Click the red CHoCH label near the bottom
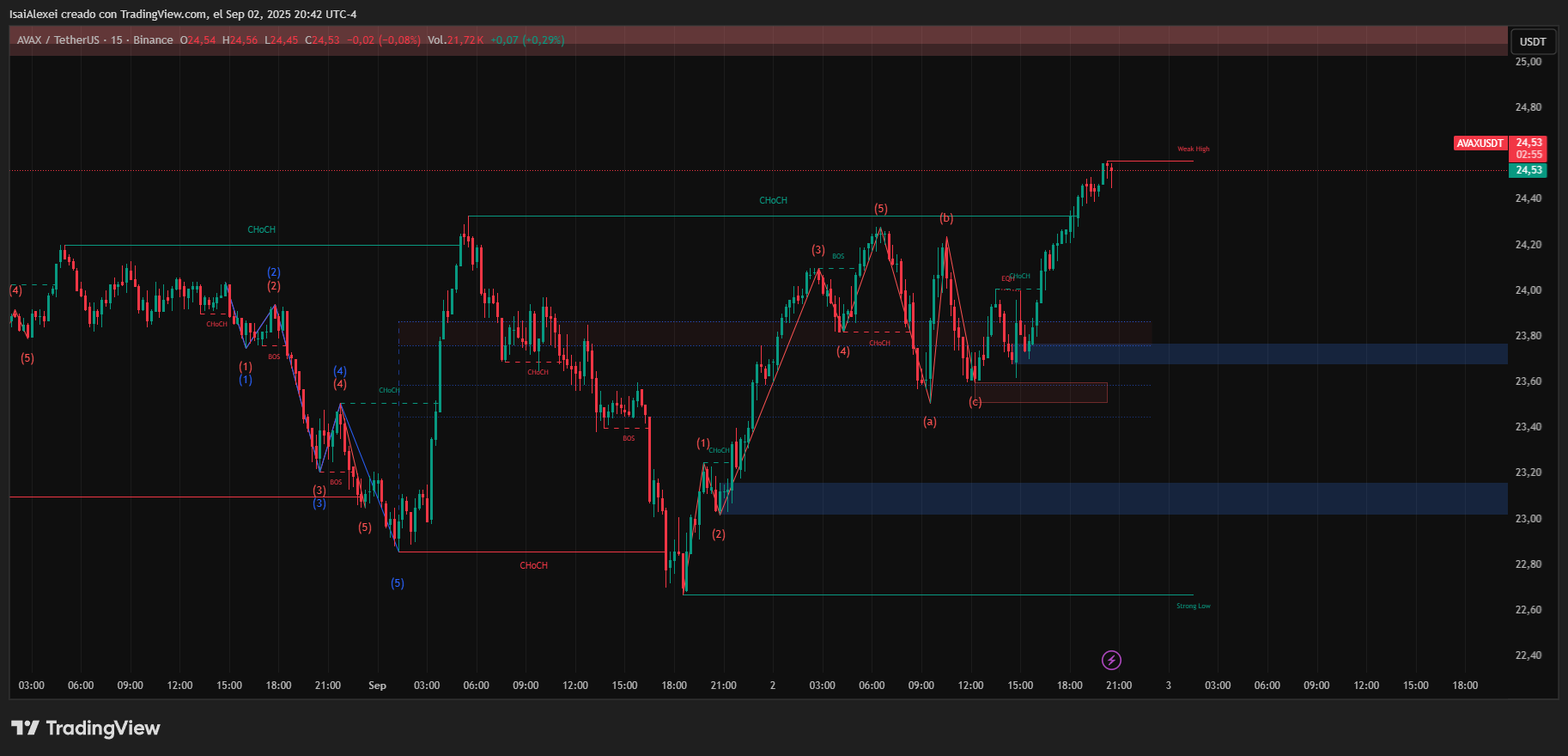The height and width of the screenshot is (756, 1568). [x=533, y=565]
